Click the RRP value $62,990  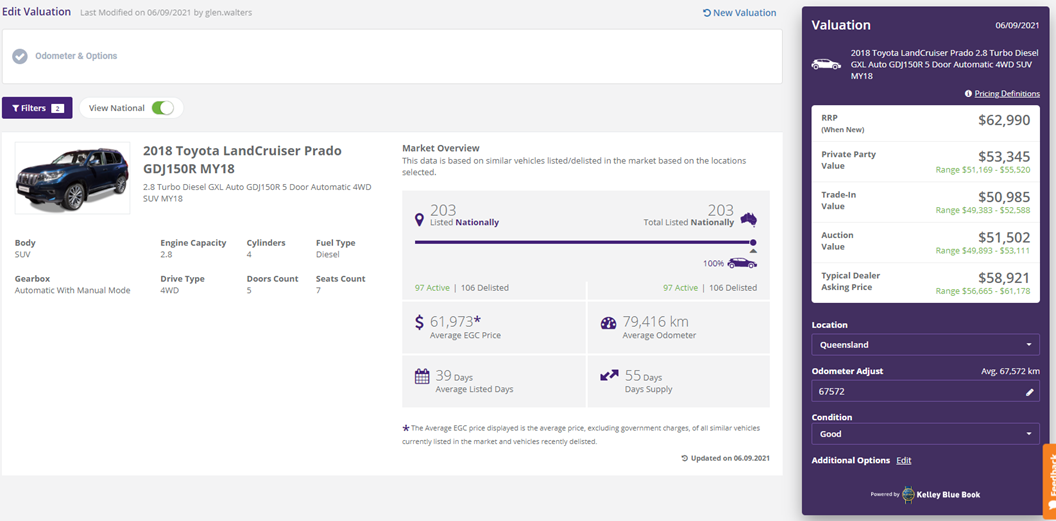[x=1004, y=120]
